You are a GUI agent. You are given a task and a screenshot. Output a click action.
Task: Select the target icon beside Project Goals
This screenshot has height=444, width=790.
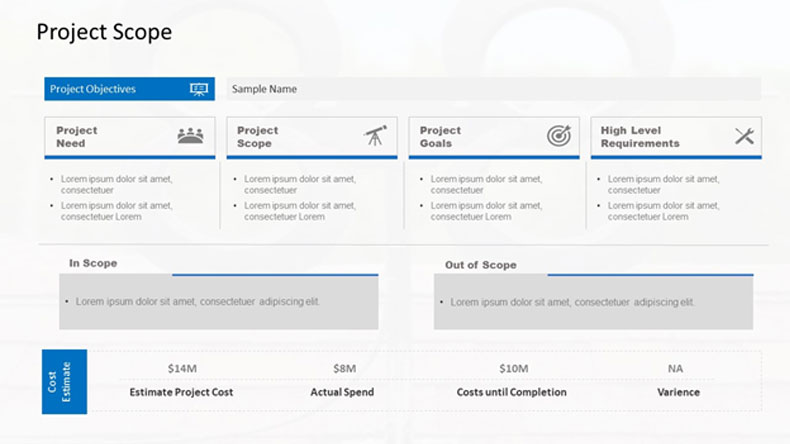(x=559, y=136)
